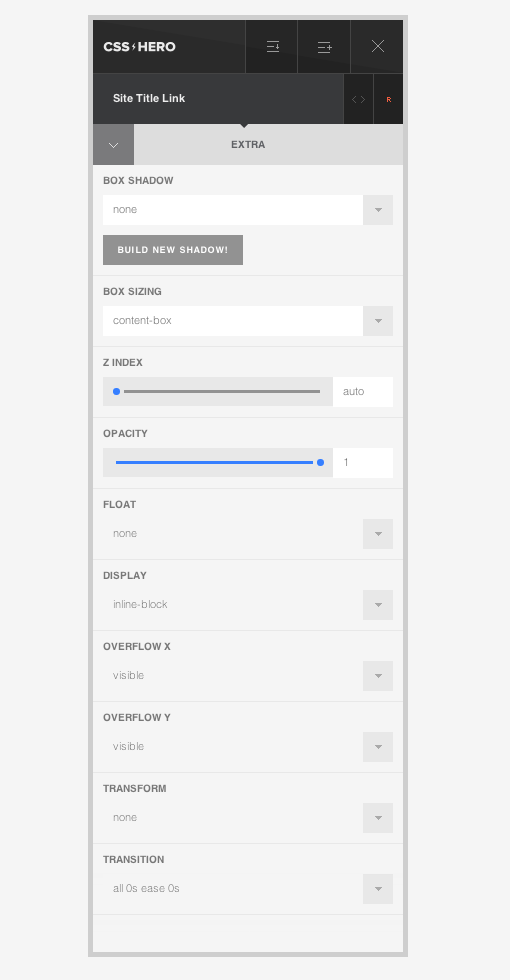
Task: Open the Display inline-block dropdown
Action: click(x=248, y=605)
